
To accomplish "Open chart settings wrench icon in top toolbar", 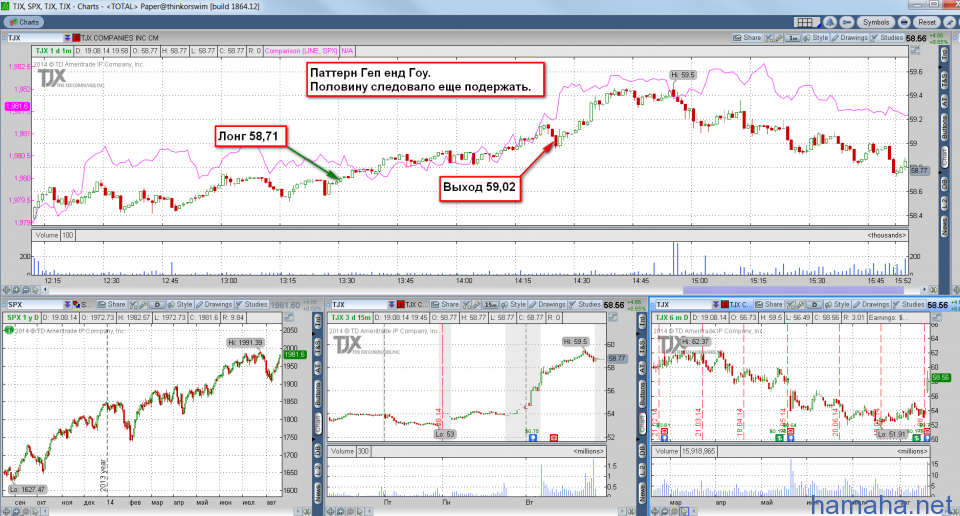I will (847, 22).
